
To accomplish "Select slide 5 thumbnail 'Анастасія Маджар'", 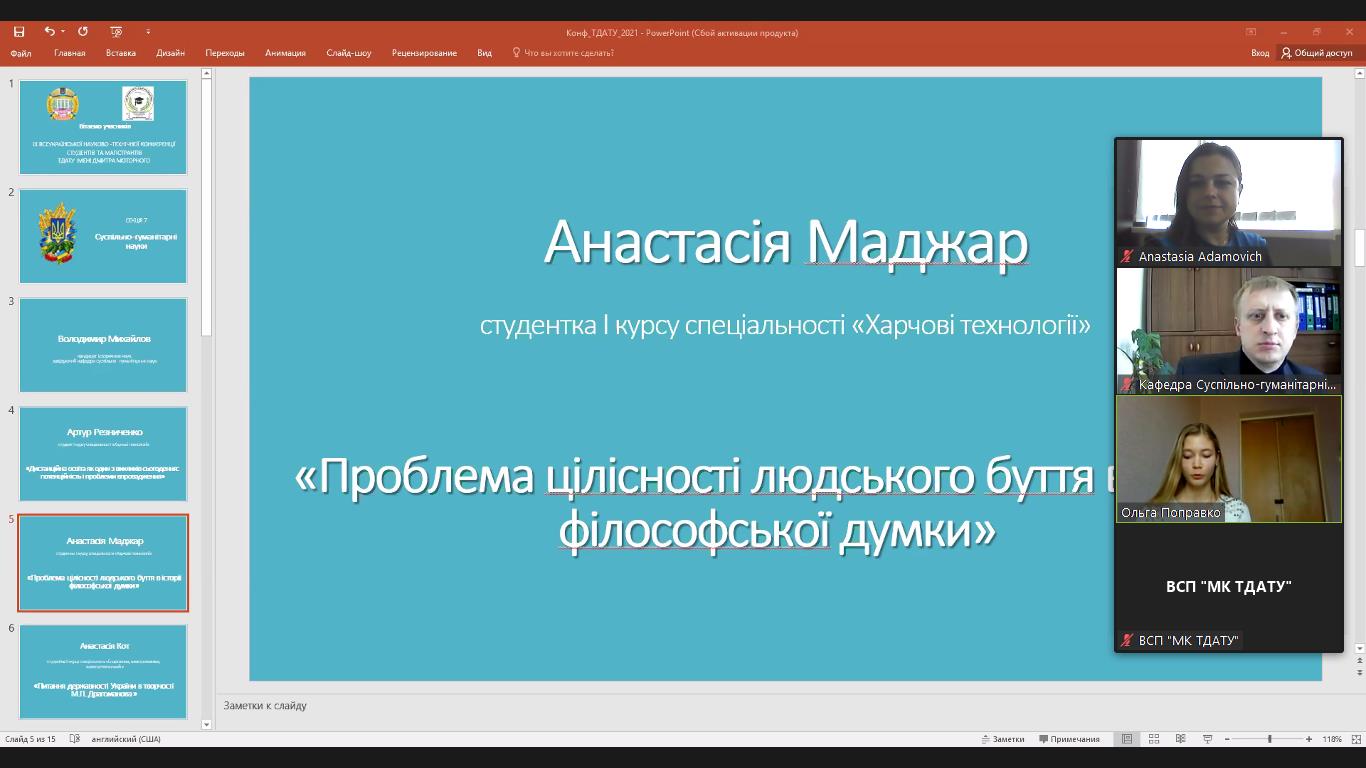I will [x=103, y=563].
